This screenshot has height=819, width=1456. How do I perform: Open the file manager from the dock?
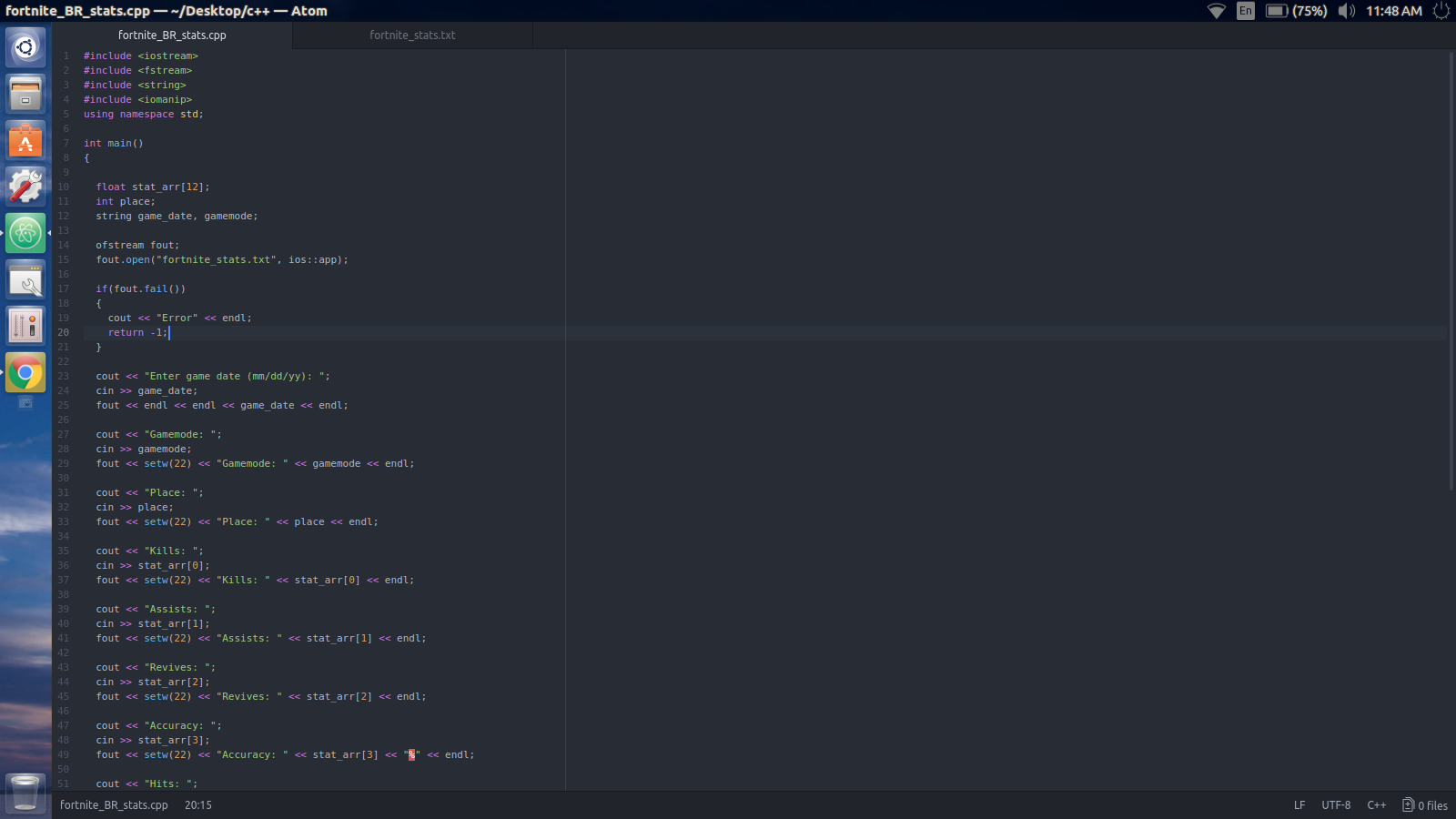pyautogui.click(x=25, y=94)
